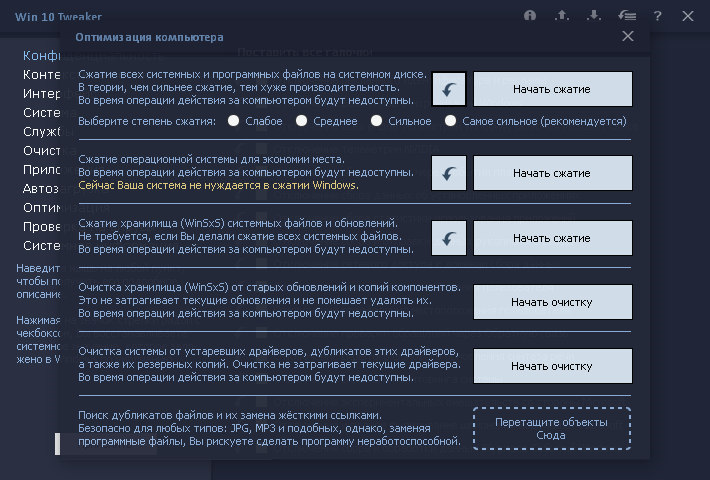
Task: Open the question mark help icon
Action: point(657,16)
